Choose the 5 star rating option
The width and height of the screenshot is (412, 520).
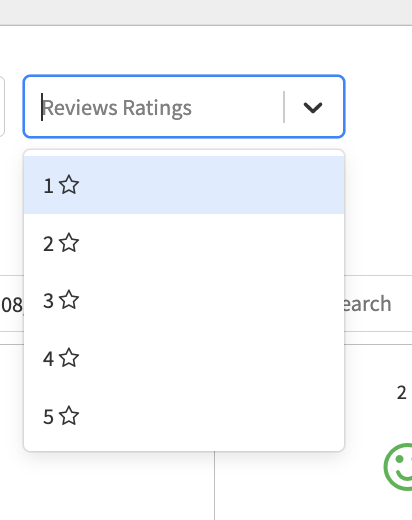tap(184, 416)
